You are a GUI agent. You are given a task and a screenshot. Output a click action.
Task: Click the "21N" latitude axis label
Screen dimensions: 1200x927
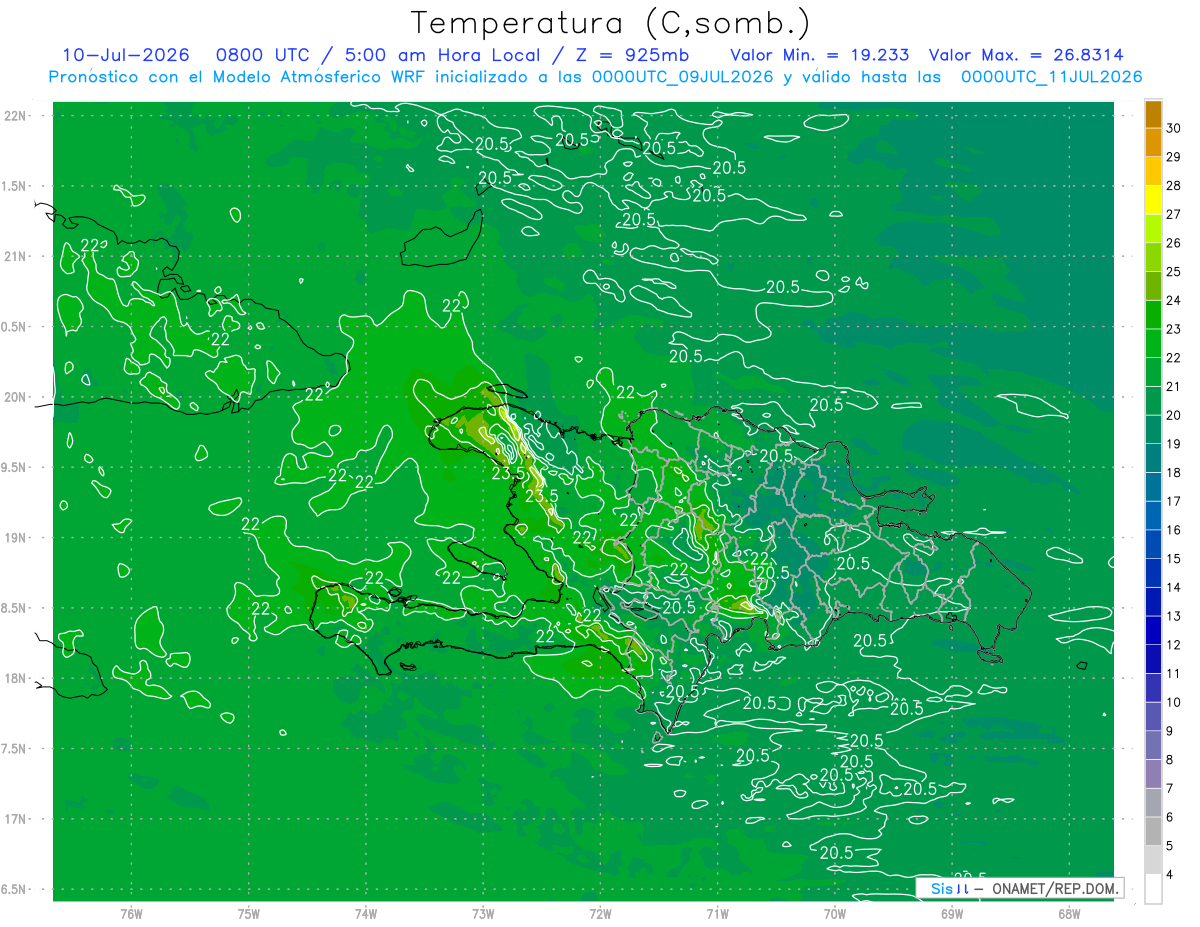tap(15, 257)
